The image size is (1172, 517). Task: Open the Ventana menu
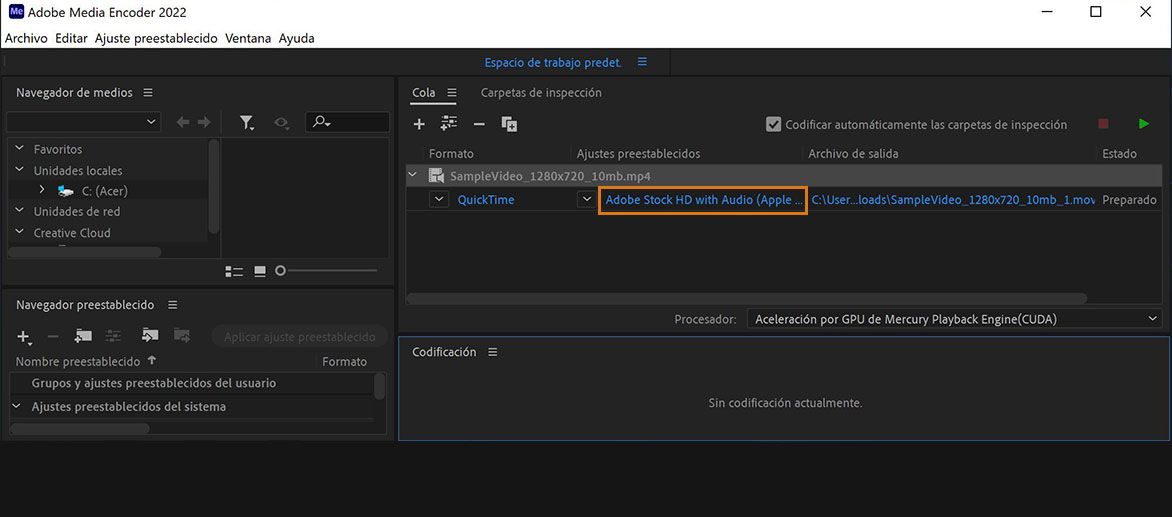click(x=248, y=38)
